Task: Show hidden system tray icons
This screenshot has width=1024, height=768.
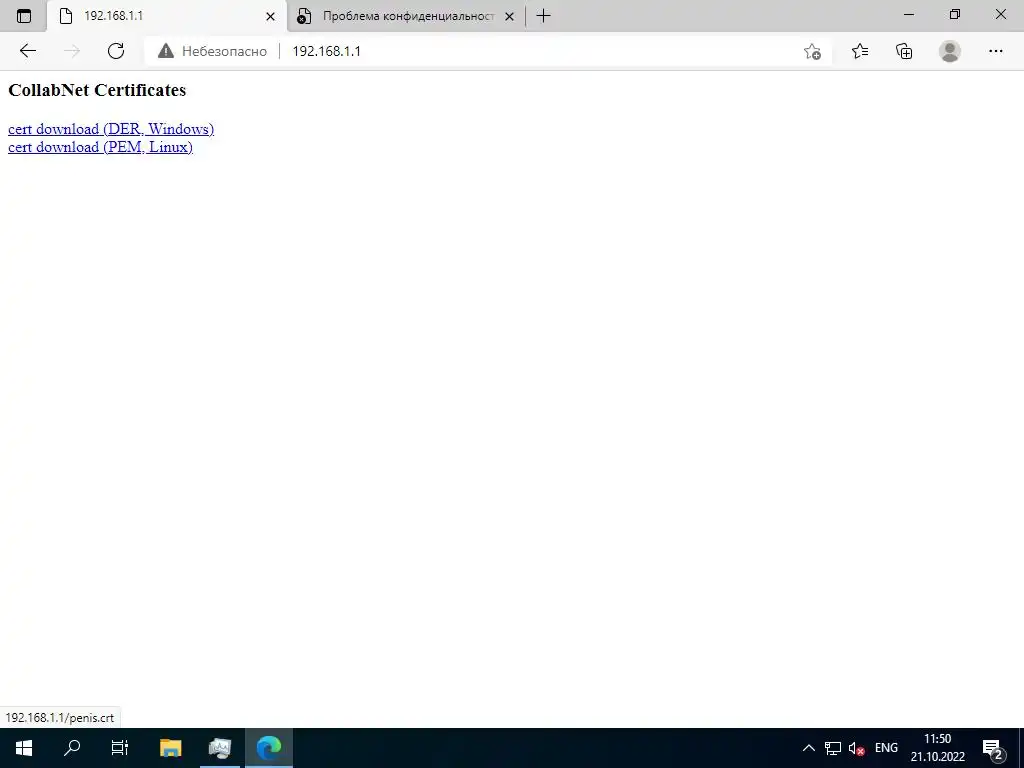Action: 808,748
